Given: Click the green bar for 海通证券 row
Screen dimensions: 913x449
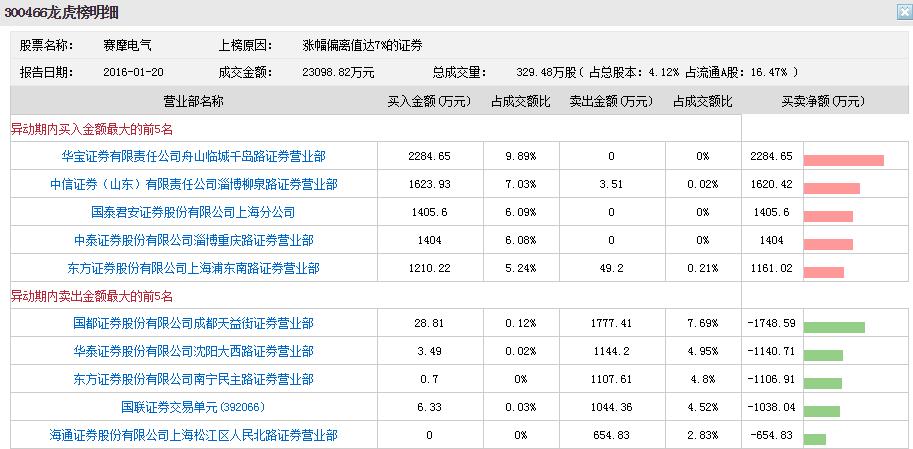Looking at the screenshot, I should click(x=815, y=439).
